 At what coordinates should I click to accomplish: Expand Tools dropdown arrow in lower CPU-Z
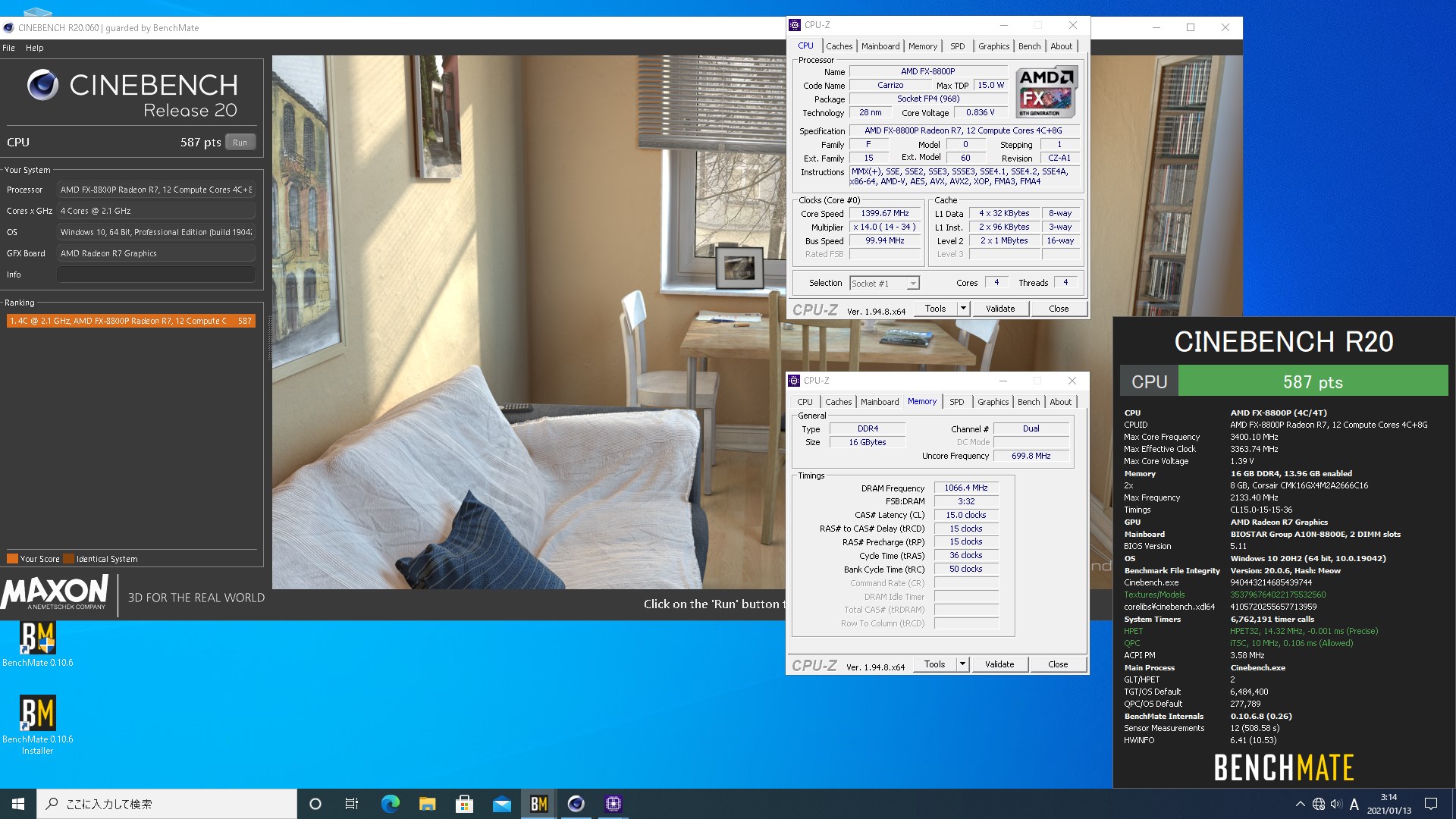pos(962,664)
